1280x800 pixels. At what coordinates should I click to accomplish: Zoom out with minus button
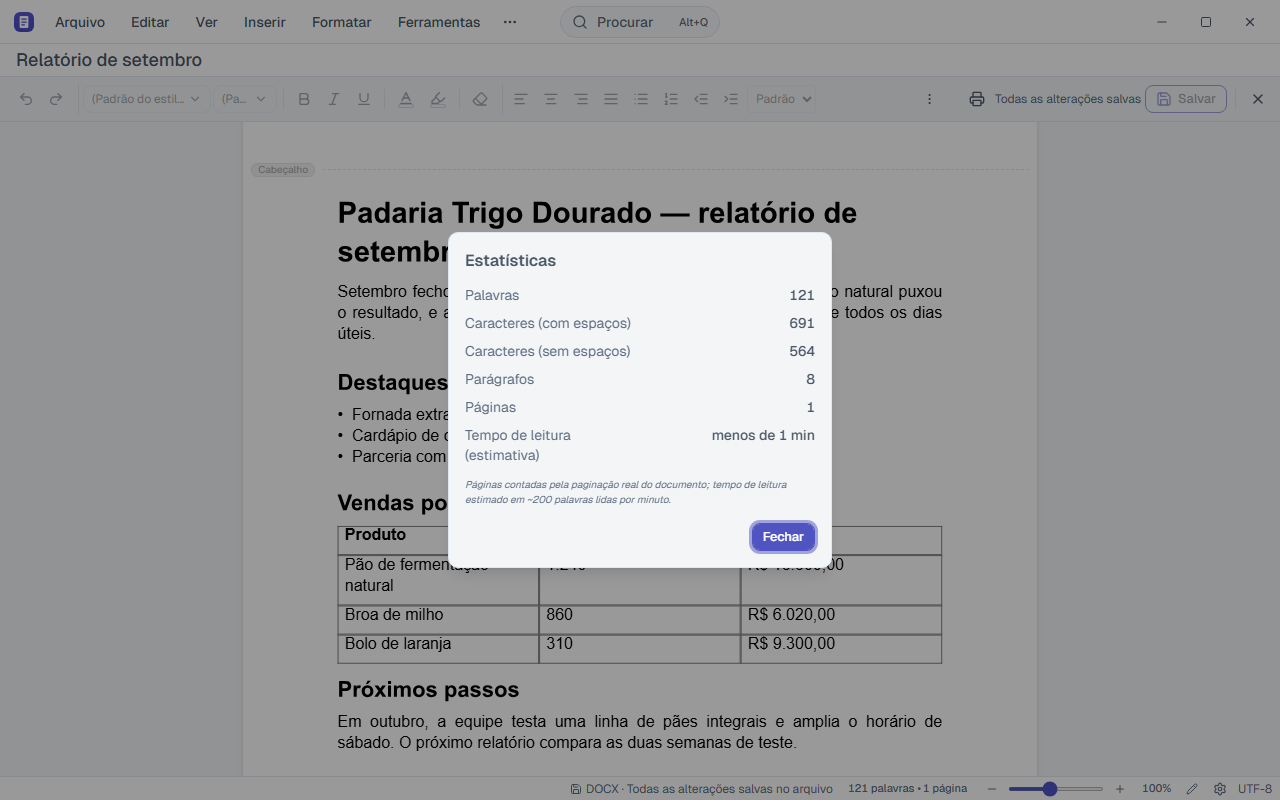991,789
